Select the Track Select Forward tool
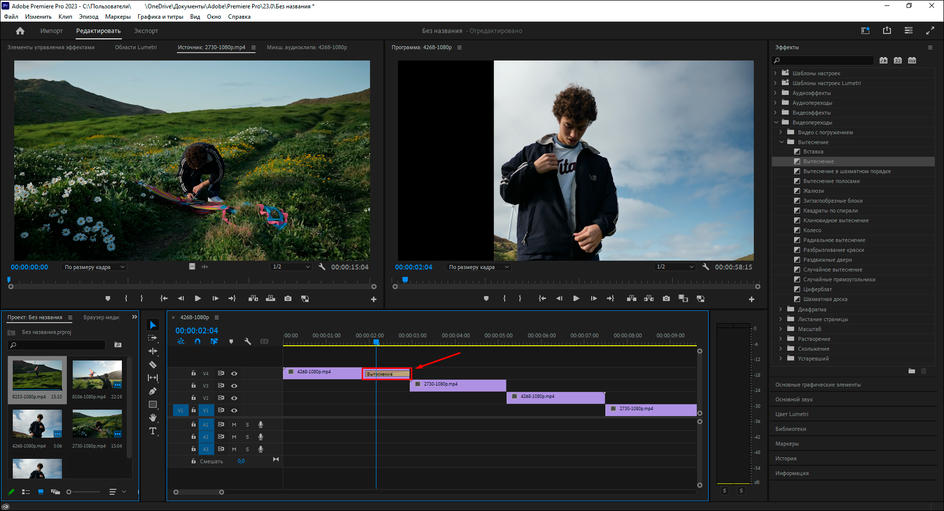The height and width of the screenshot is (511, 944). click(153, 338)
